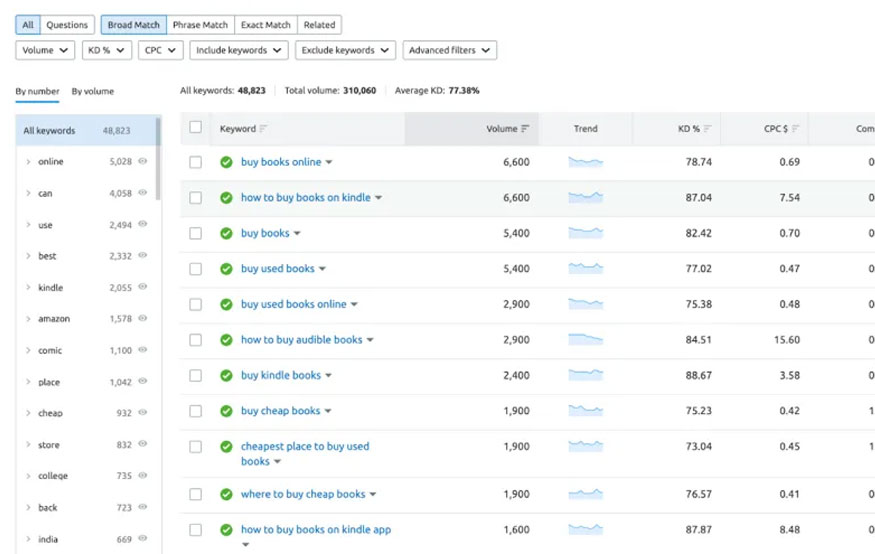Click the eye icon for the 'online' group

[143, 161]
